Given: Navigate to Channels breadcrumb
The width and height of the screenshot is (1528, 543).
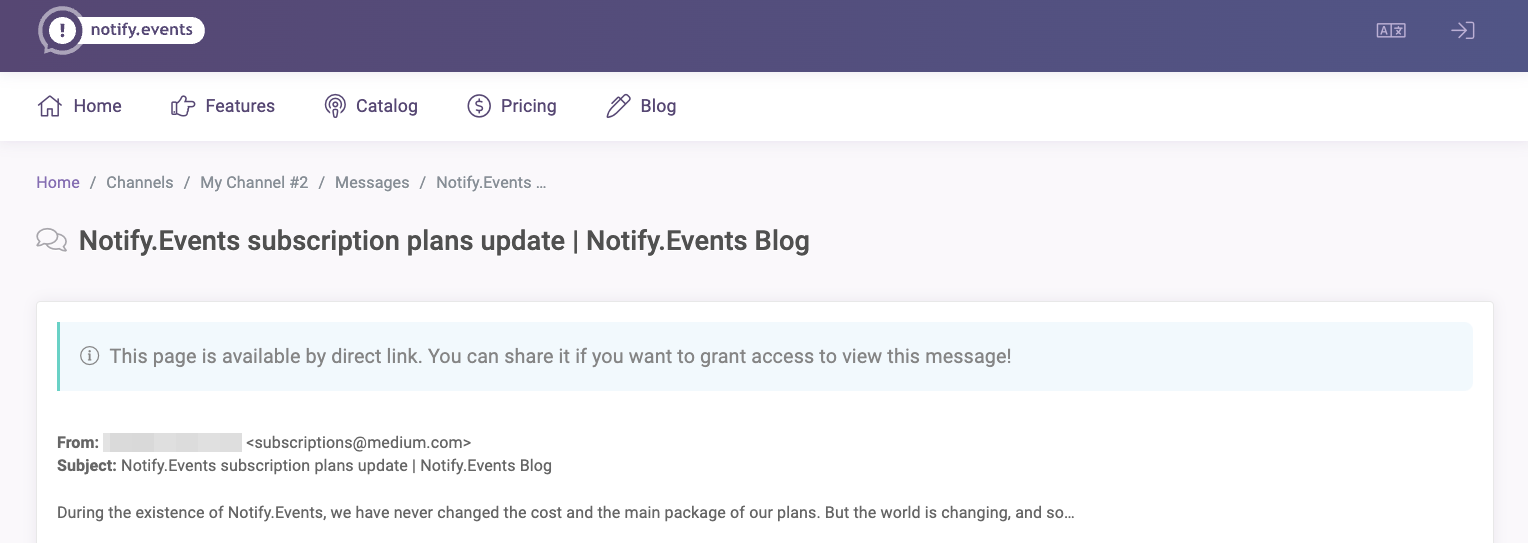Looking at the screenshot, I should 140,182.
